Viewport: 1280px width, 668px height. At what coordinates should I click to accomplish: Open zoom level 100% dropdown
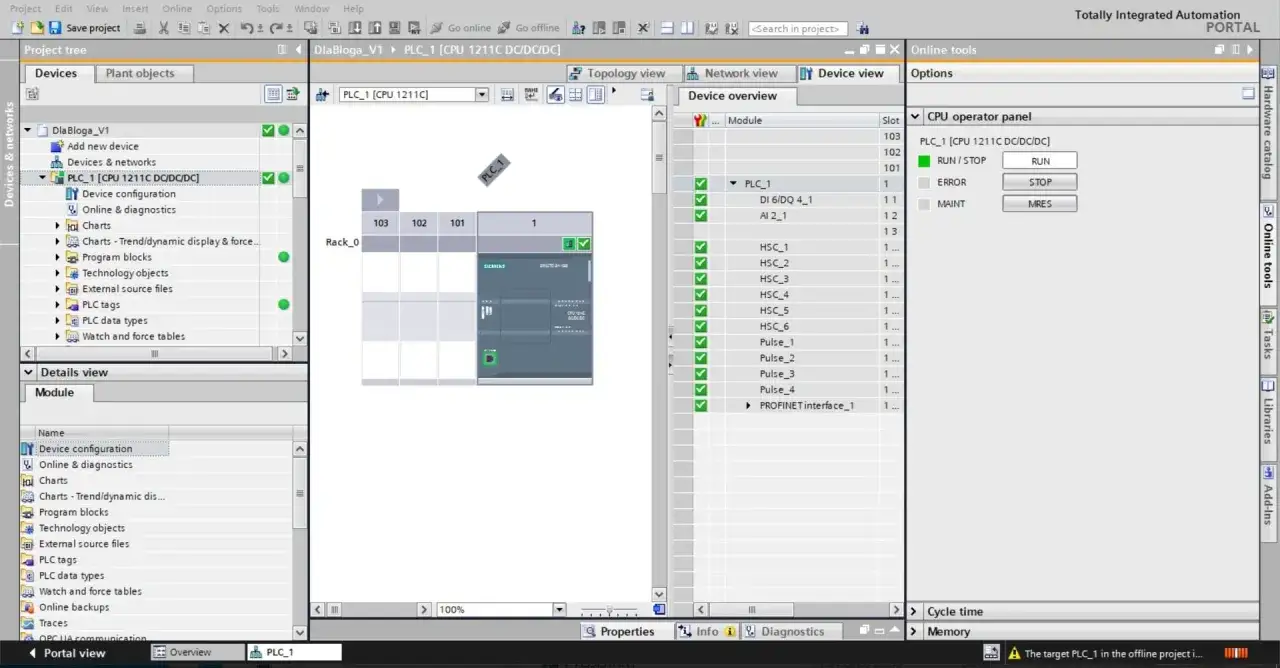click(x=559, y=609)
